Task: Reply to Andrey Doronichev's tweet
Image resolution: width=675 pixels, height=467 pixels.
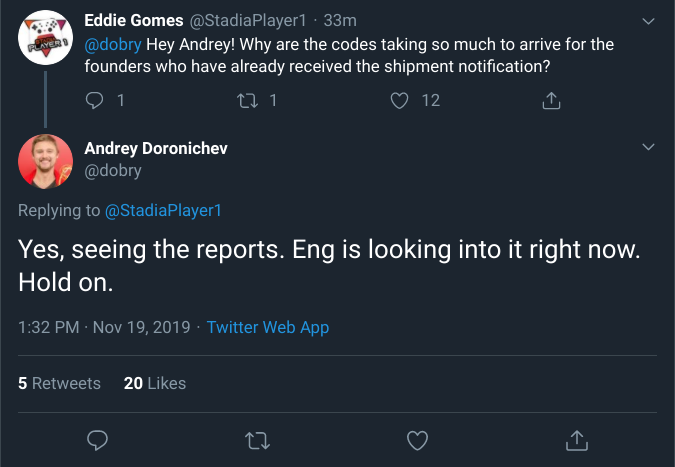Action: (x=98, y=439)
